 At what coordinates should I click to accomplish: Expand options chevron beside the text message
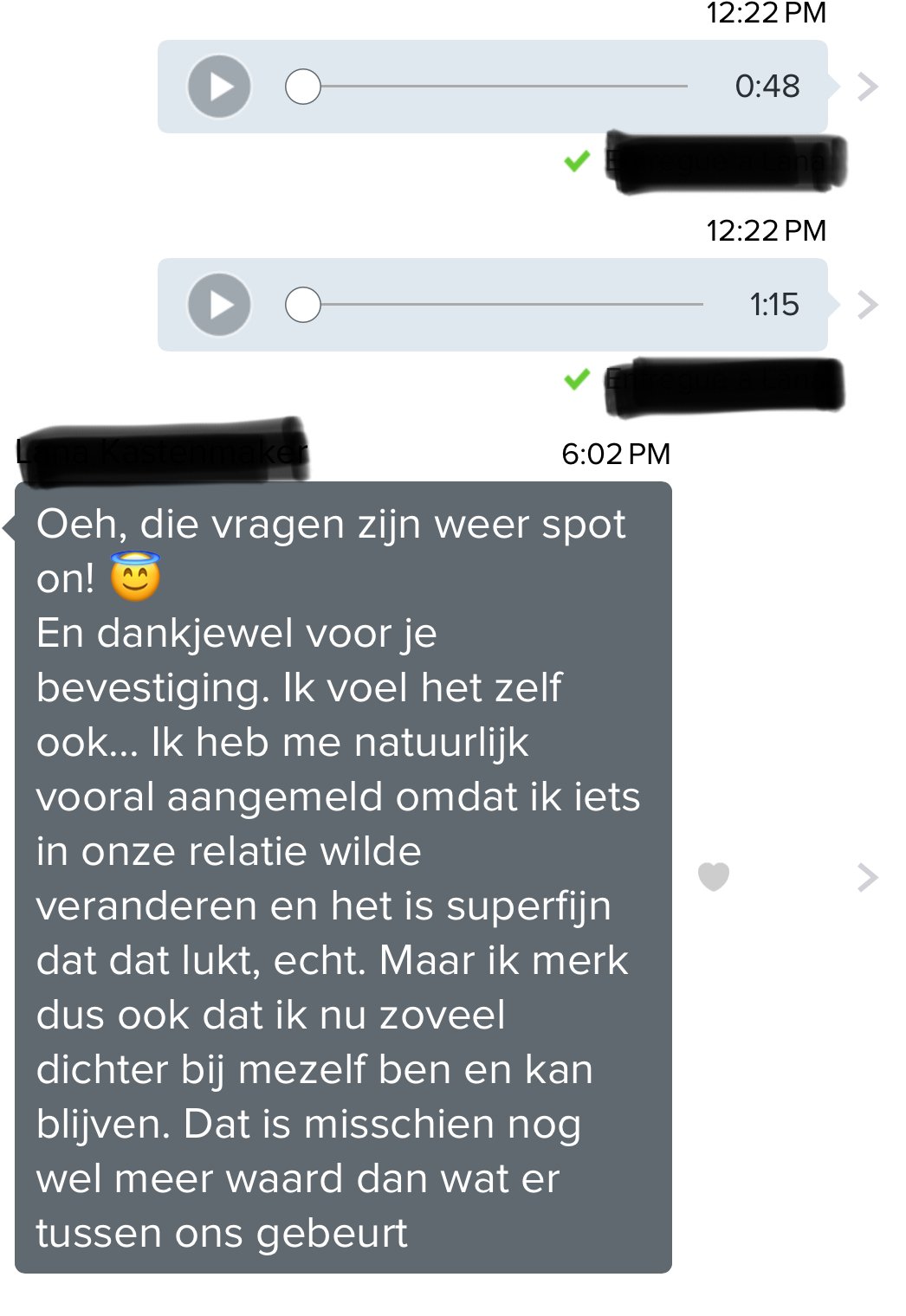coord(867,877)
